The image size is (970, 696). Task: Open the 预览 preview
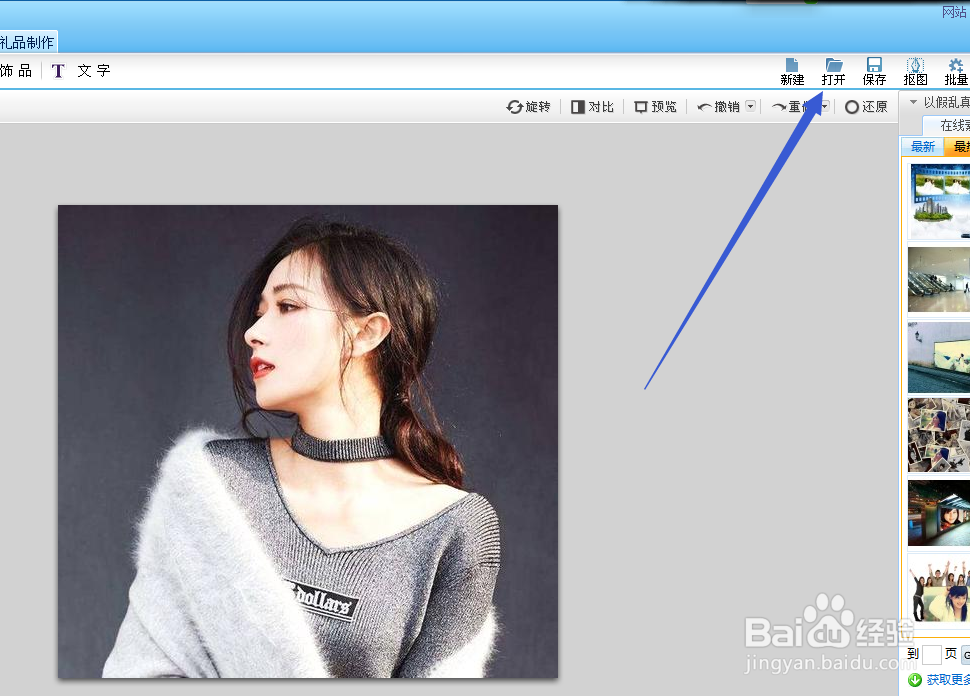tap(656, 107)
